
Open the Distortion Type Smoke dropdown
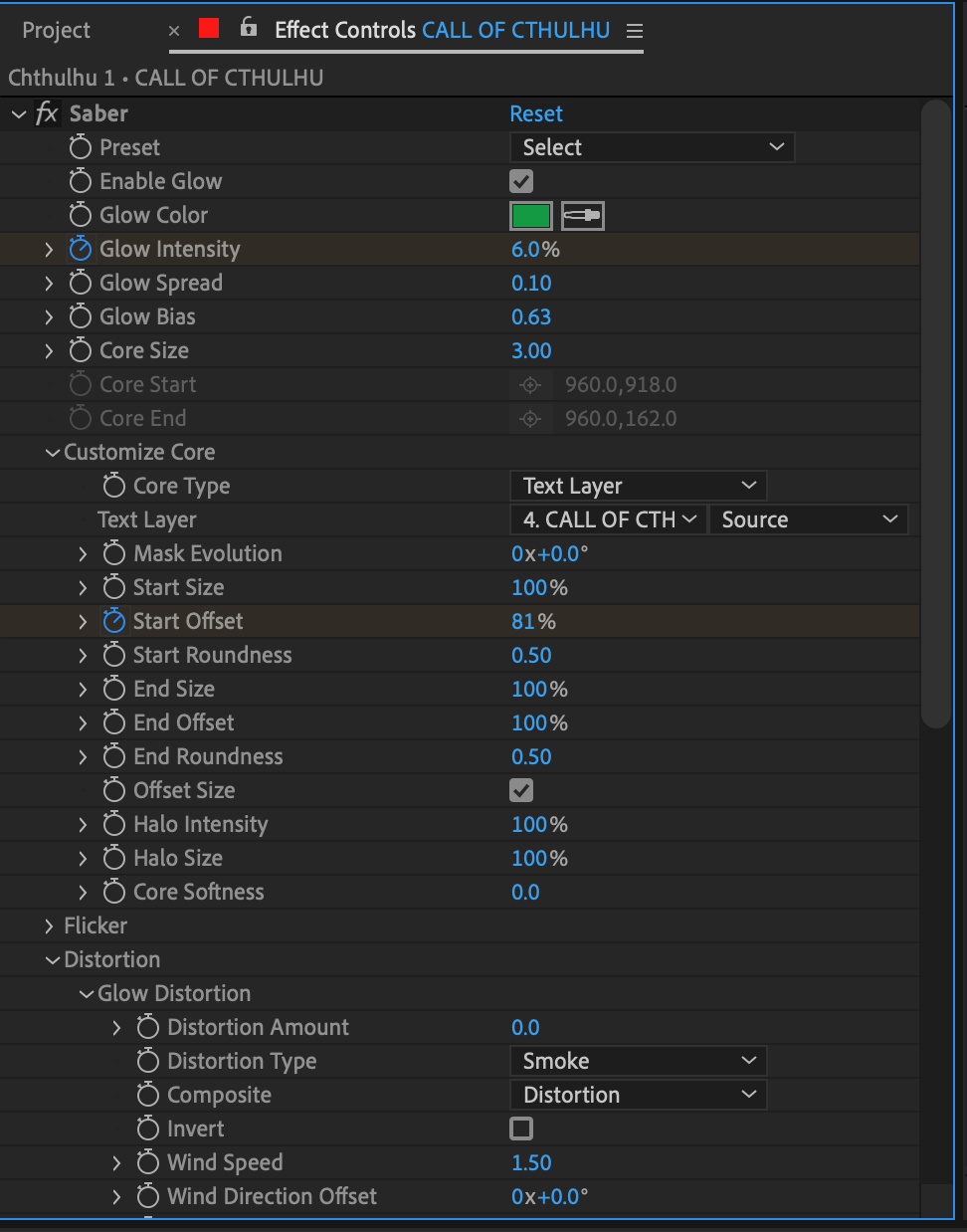tap(639, 1061)
